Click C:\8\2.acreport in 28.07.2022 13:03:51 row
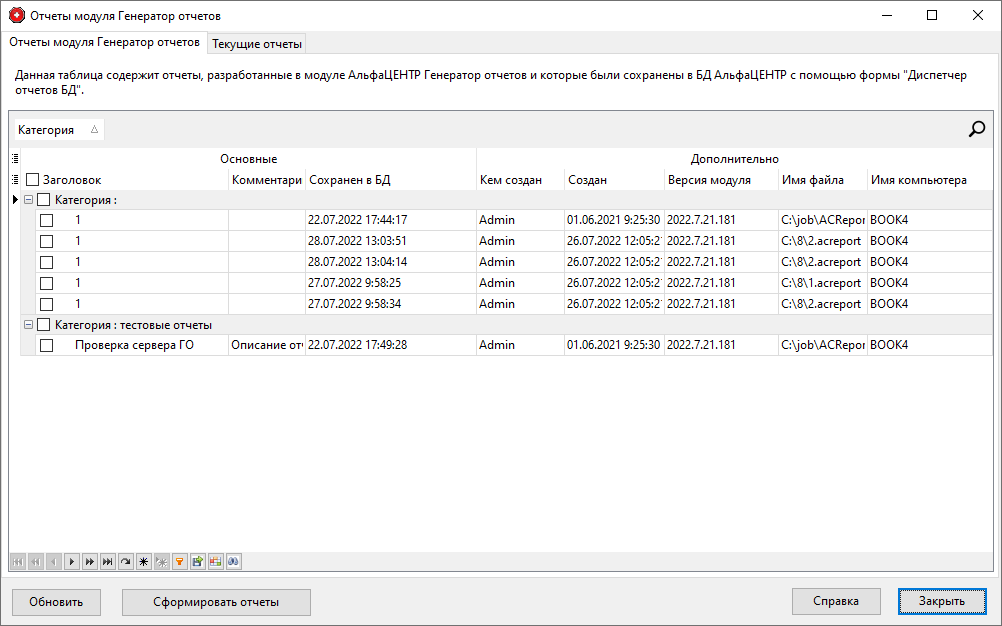The image size is (1002, 626). pos(822,241)
